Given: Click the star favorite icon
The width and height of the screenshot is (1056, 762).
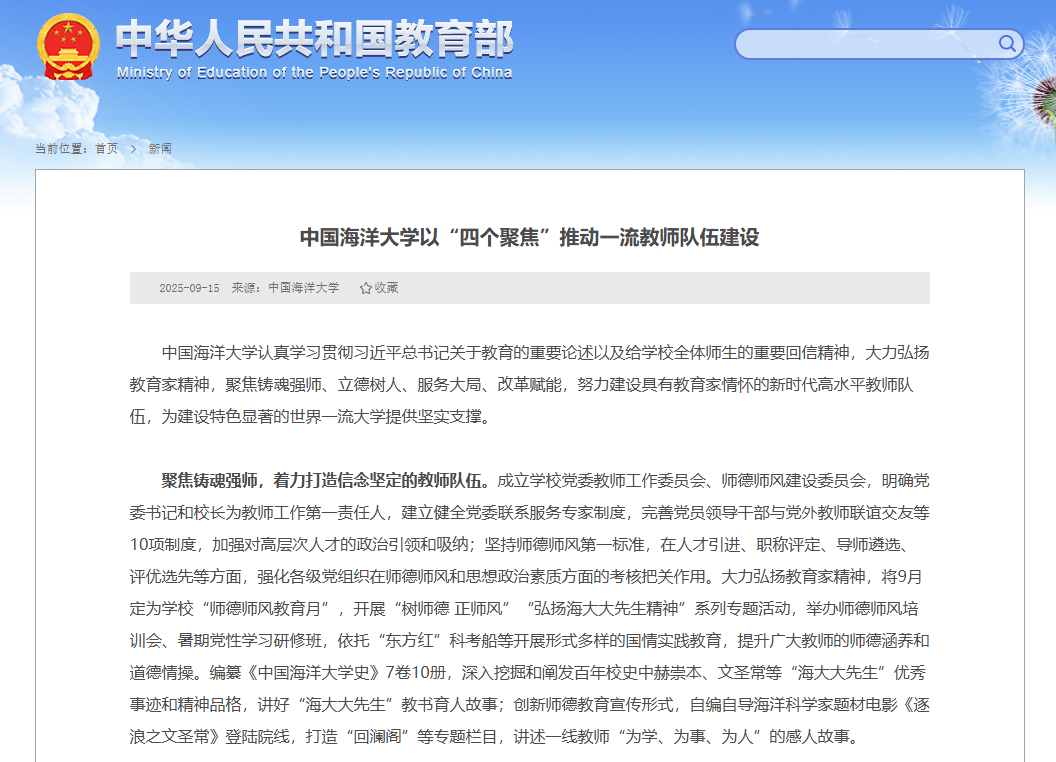Looking at the screenshot, I should pyautogui.click(x=365, y=288).
